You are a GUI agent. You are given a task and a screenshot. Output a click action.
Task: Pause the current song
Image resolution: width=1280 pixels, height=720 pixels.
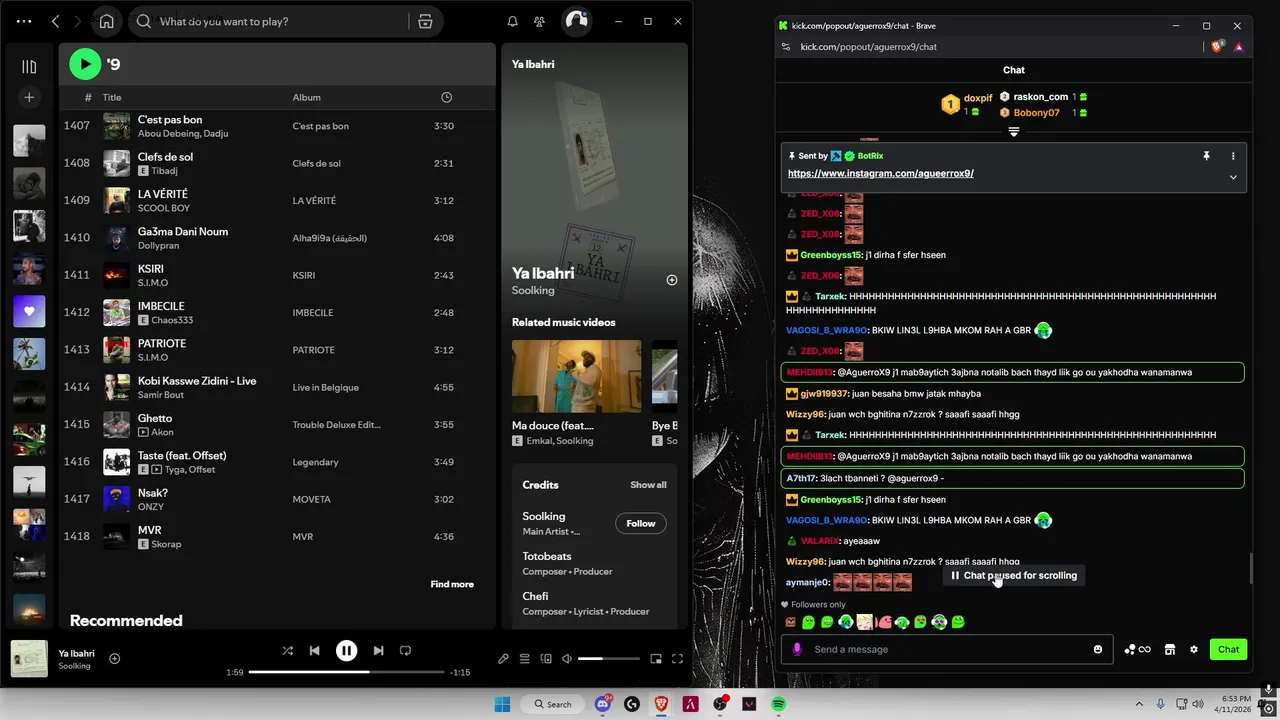[x=346, y=650]
